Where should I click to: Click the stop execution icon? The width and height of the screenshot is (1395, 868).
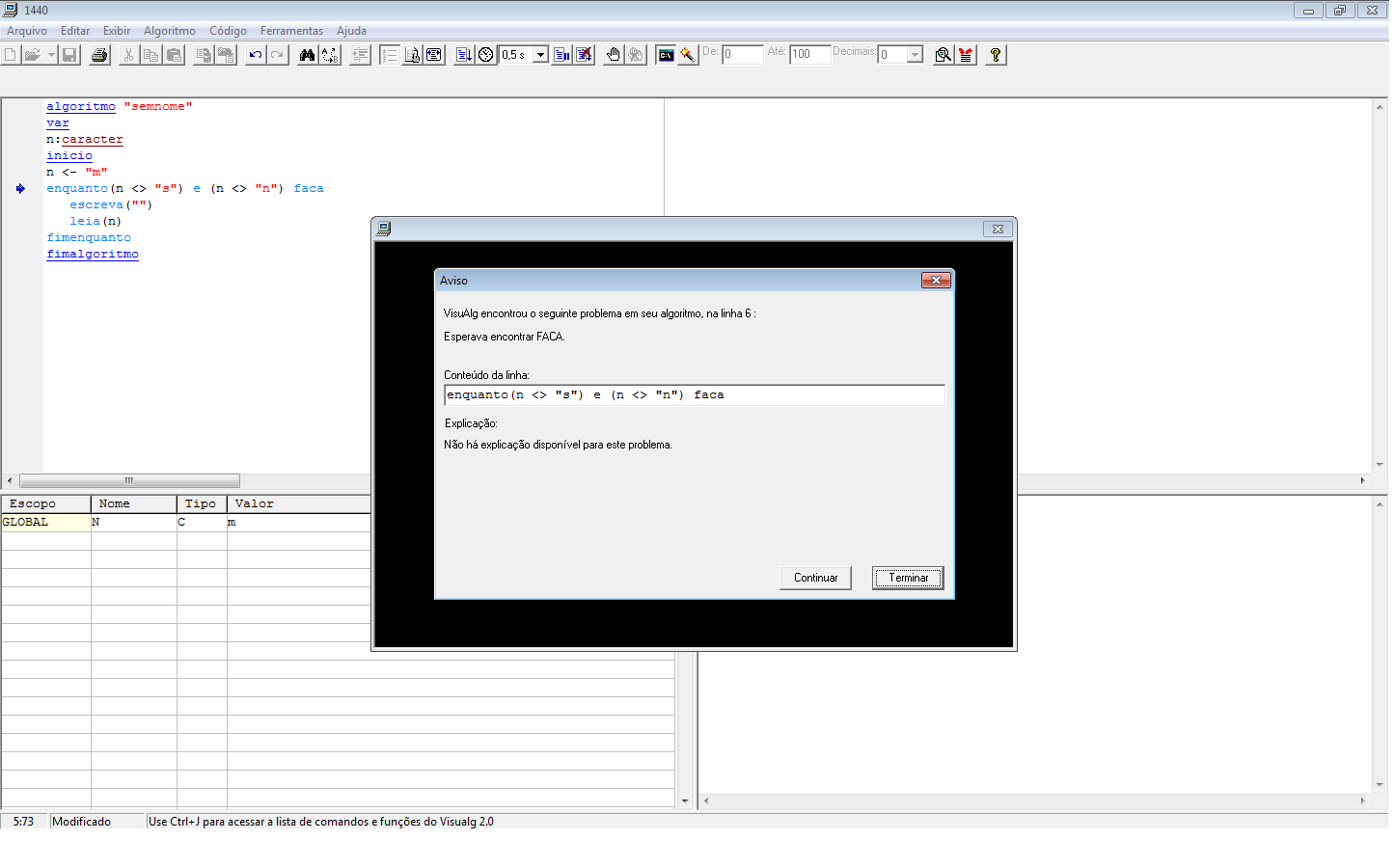click(585, 55)
